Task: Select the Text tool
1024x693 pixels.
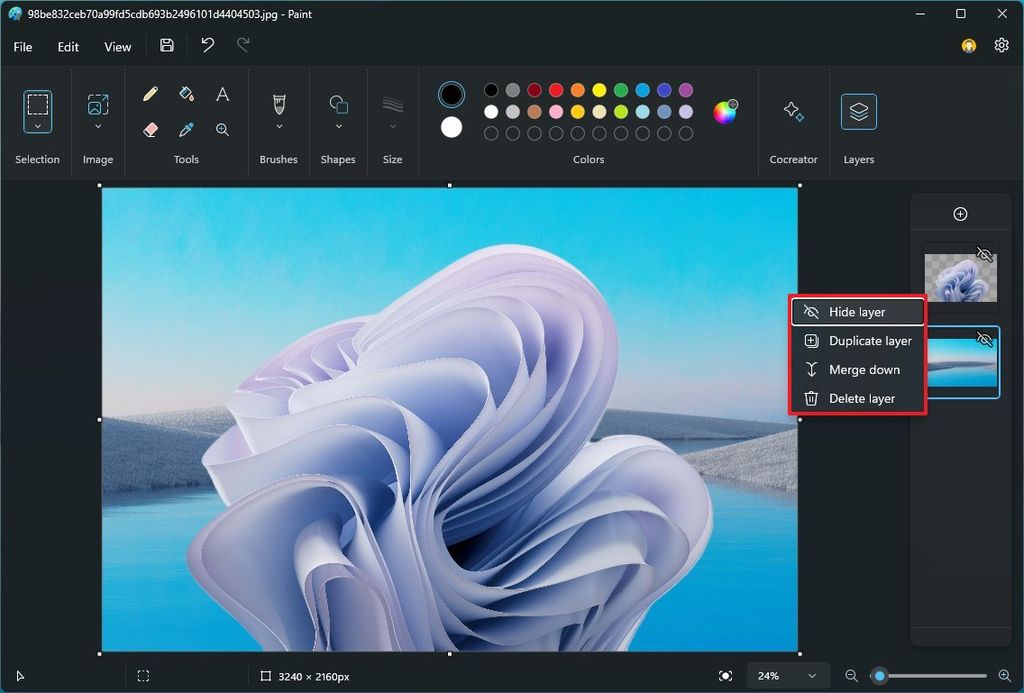Action: coord(222,93)
